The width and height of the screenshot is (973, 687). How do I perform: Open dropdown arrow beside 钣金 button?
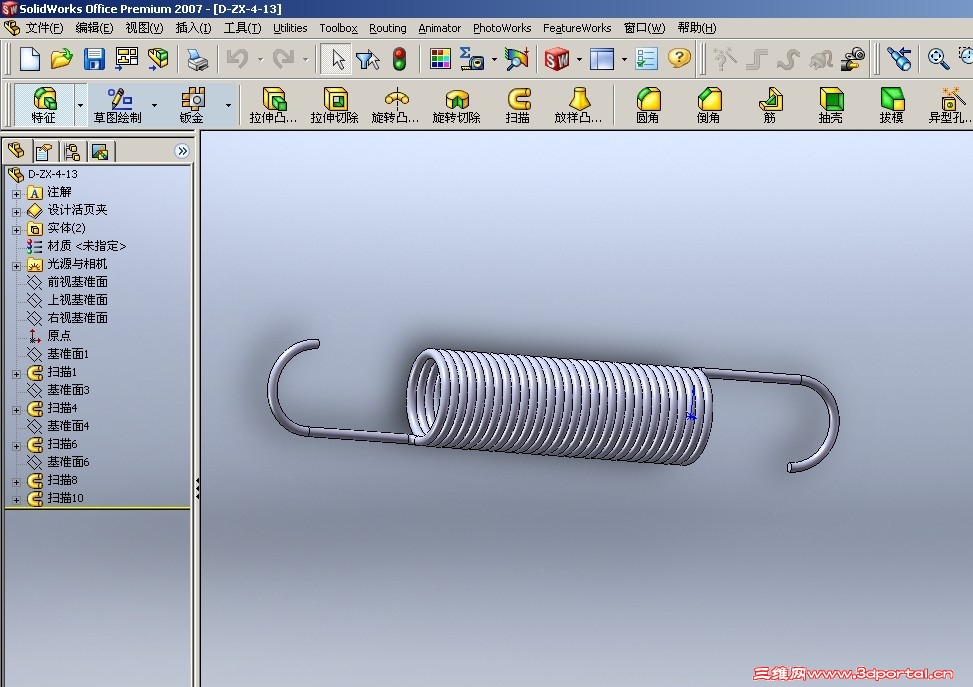[228, 106]
